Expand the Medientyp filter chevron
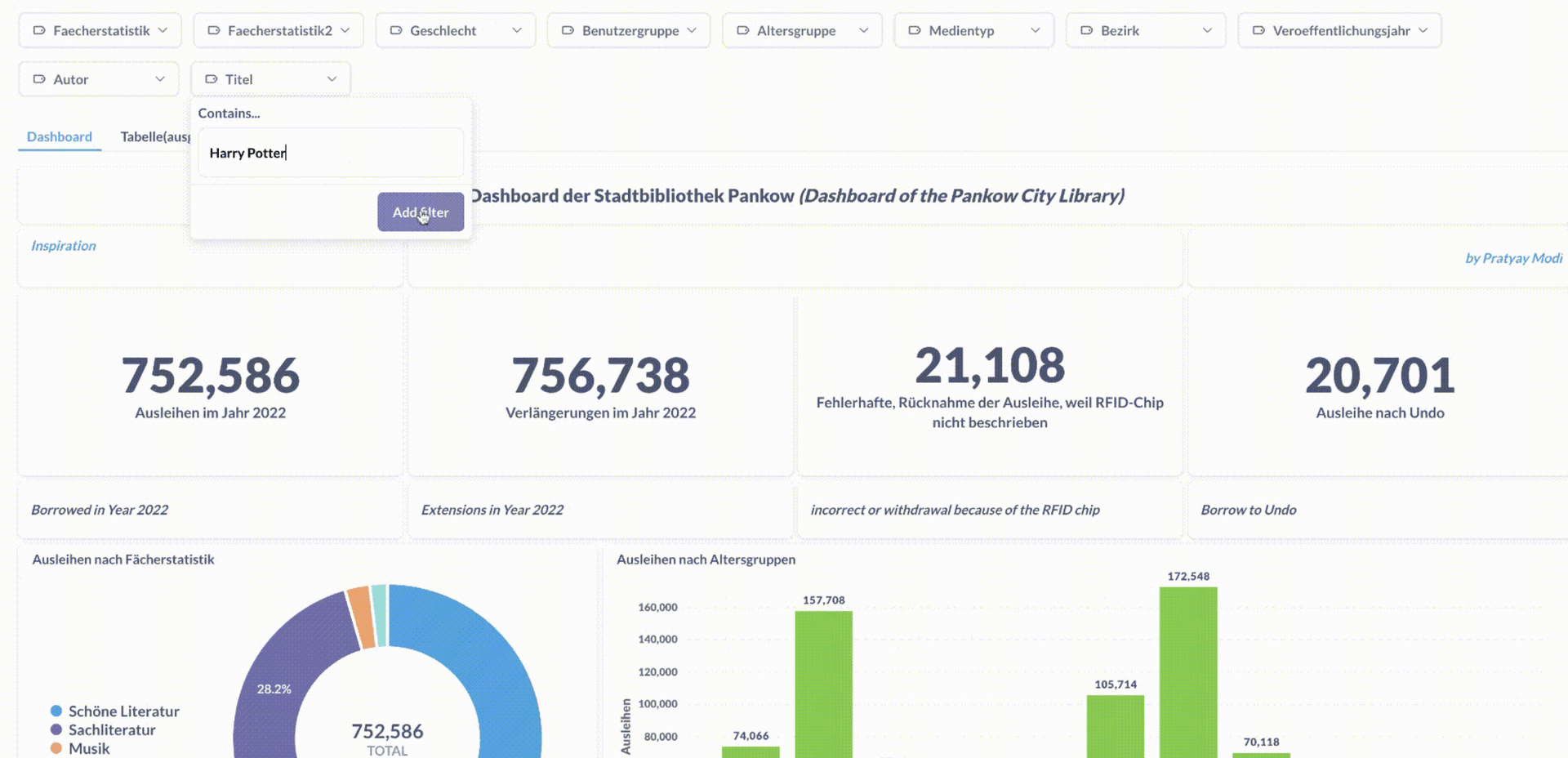This screenshot has height=758, width=1568. point(1035,30)
